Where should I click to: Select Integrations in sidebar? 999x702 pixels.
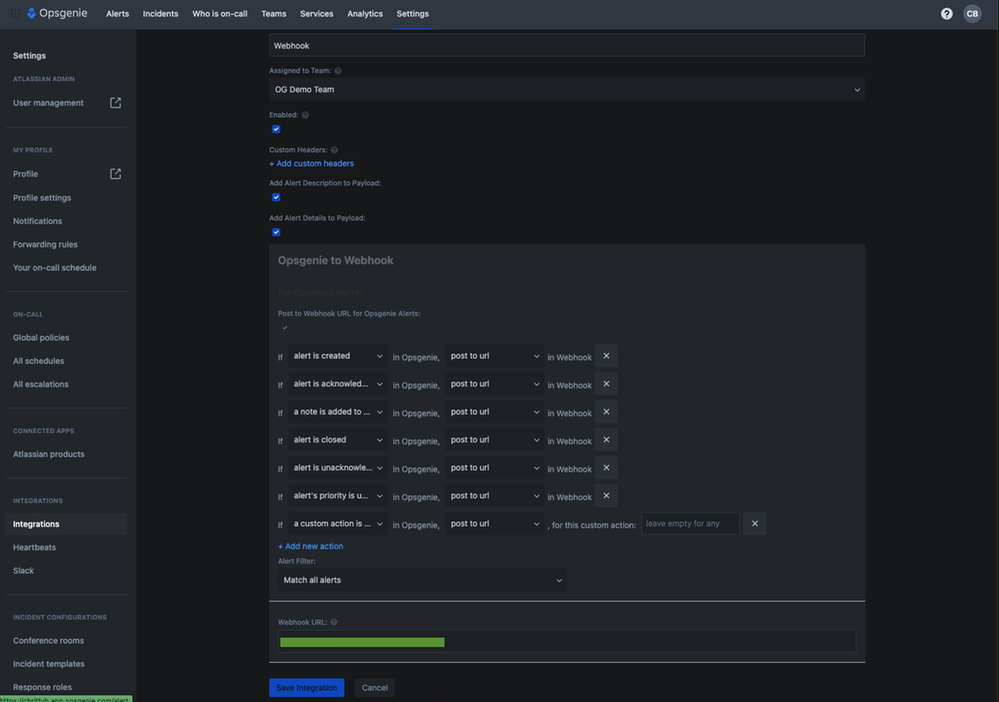[67, 524]
